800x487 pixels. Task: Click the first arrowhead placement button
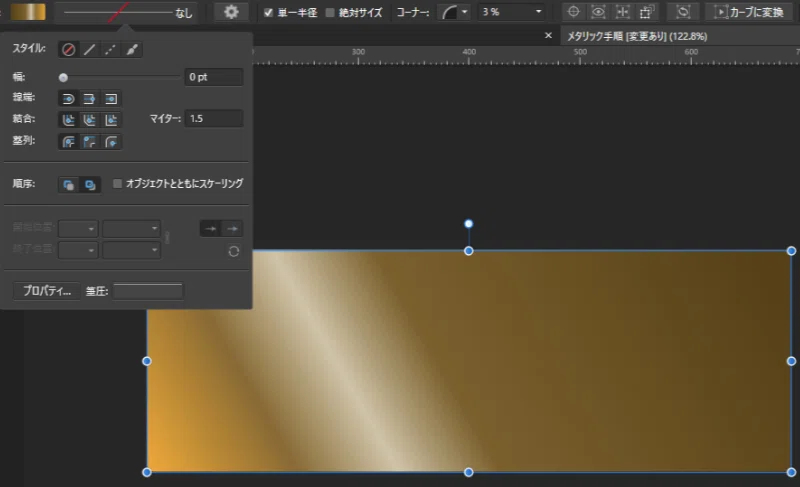[210, 229]
